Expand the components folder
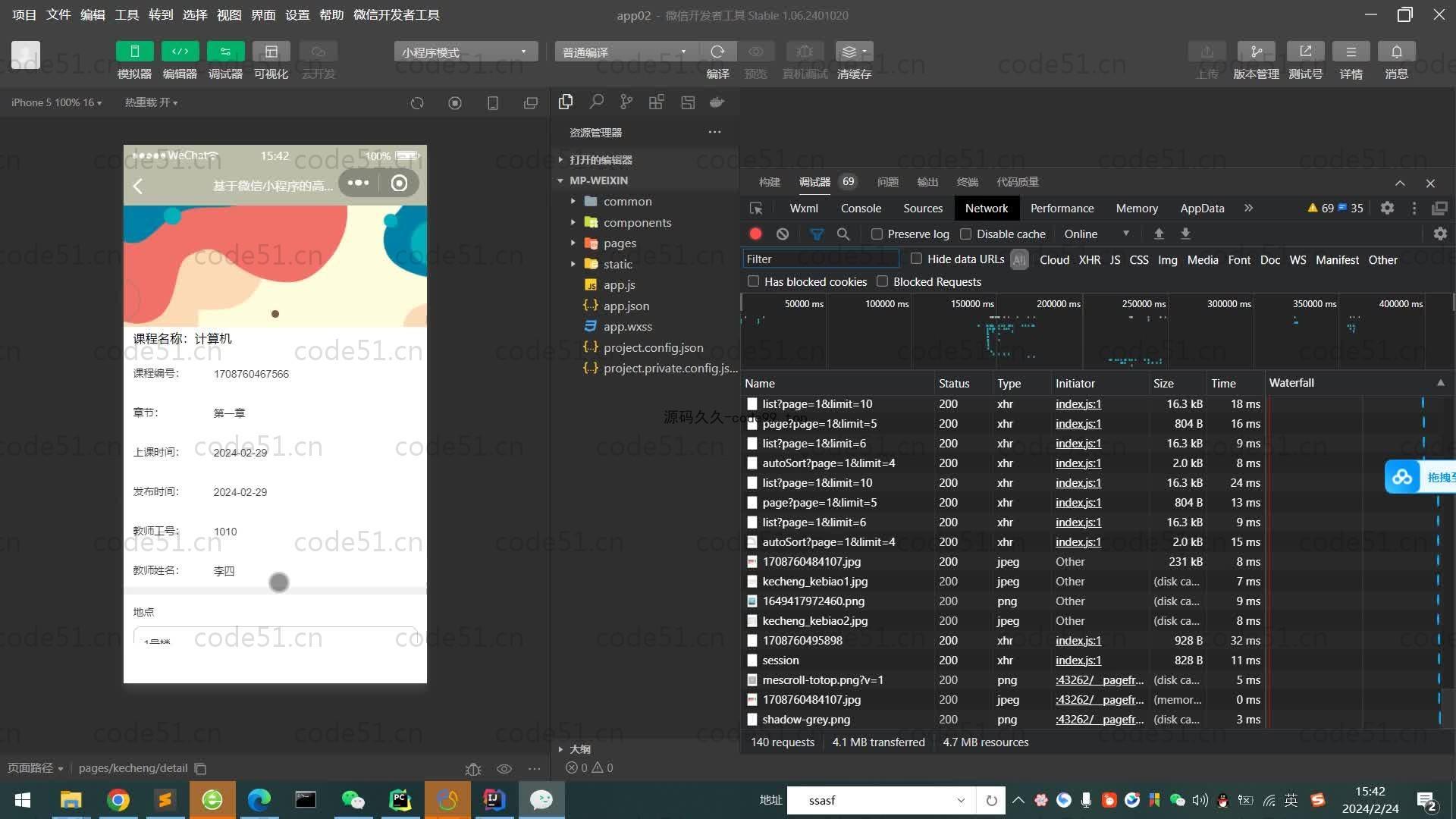 tap(637, 222)
